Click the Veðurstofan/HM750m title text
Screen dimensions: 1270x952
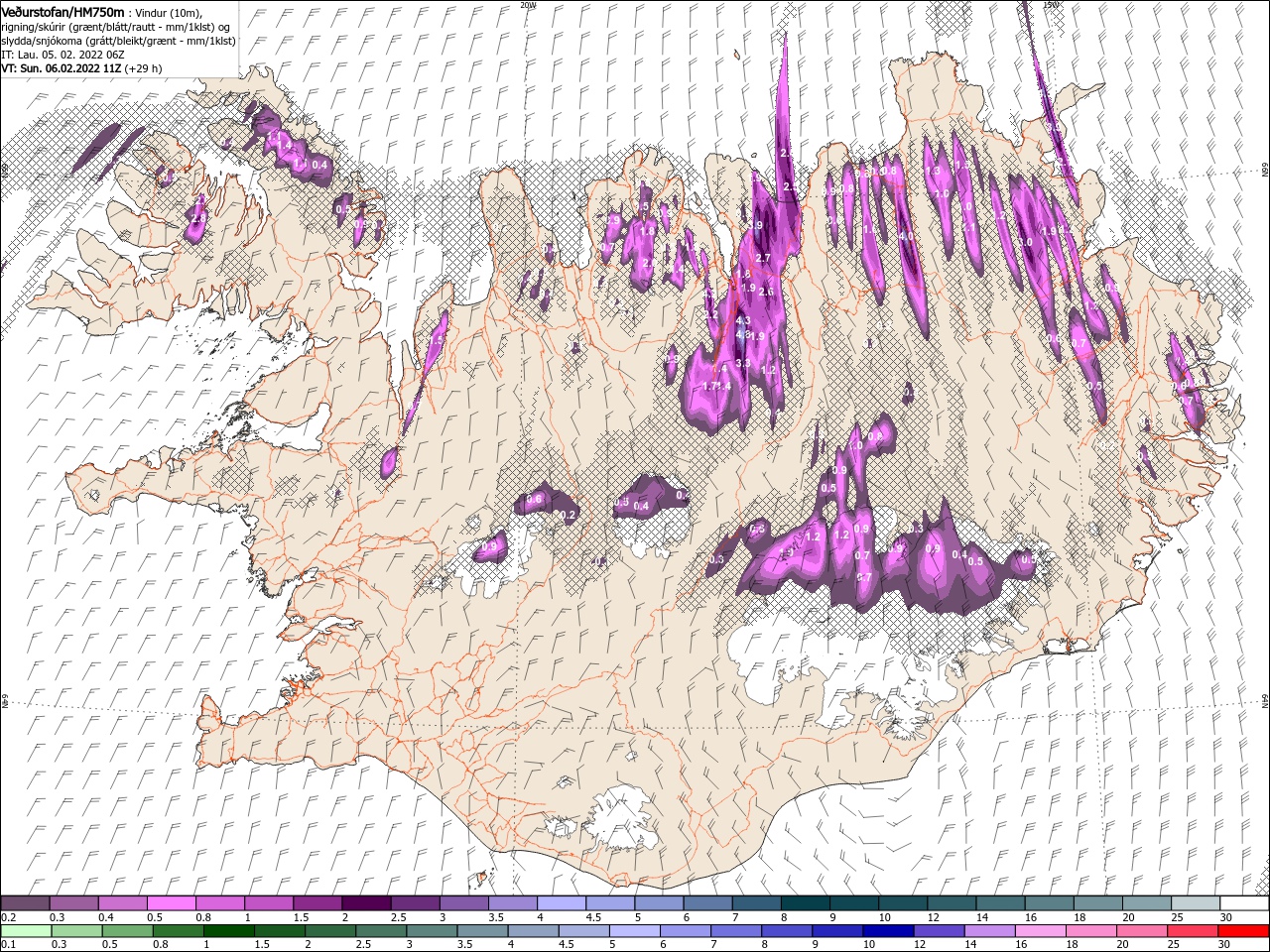pos(63,12)
